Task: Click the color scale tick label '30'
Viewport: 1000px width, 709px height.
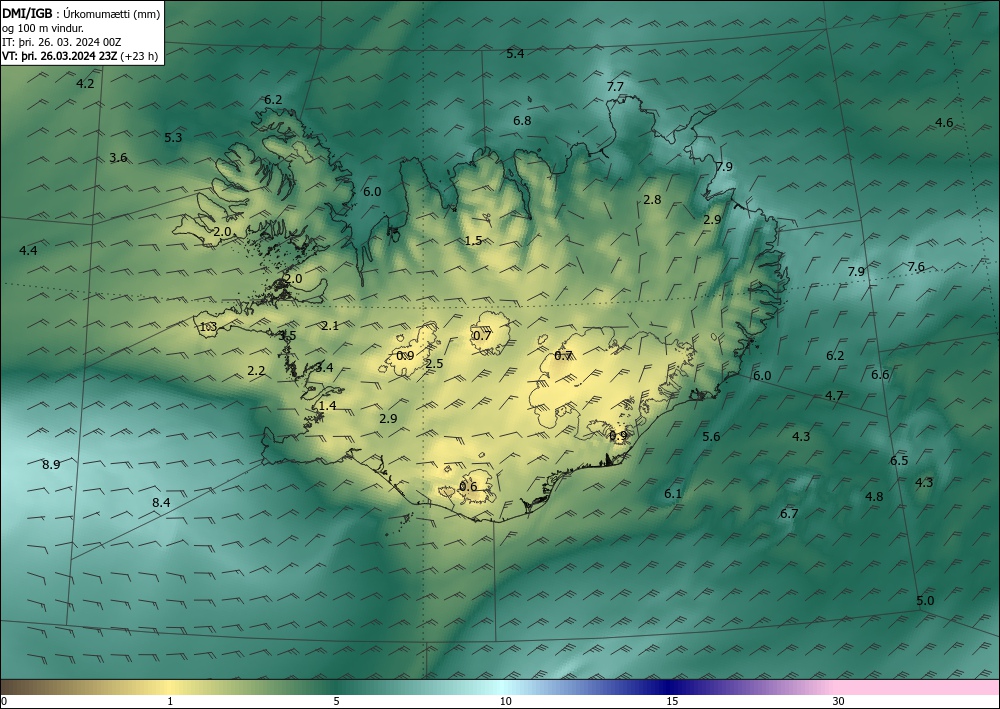Action: pos(839,702)
